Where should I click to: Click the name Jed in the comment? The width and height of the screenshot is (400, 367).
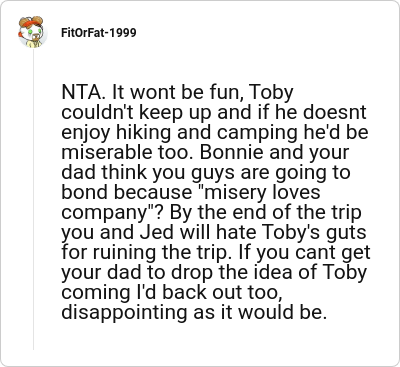[x=156, y=232]
